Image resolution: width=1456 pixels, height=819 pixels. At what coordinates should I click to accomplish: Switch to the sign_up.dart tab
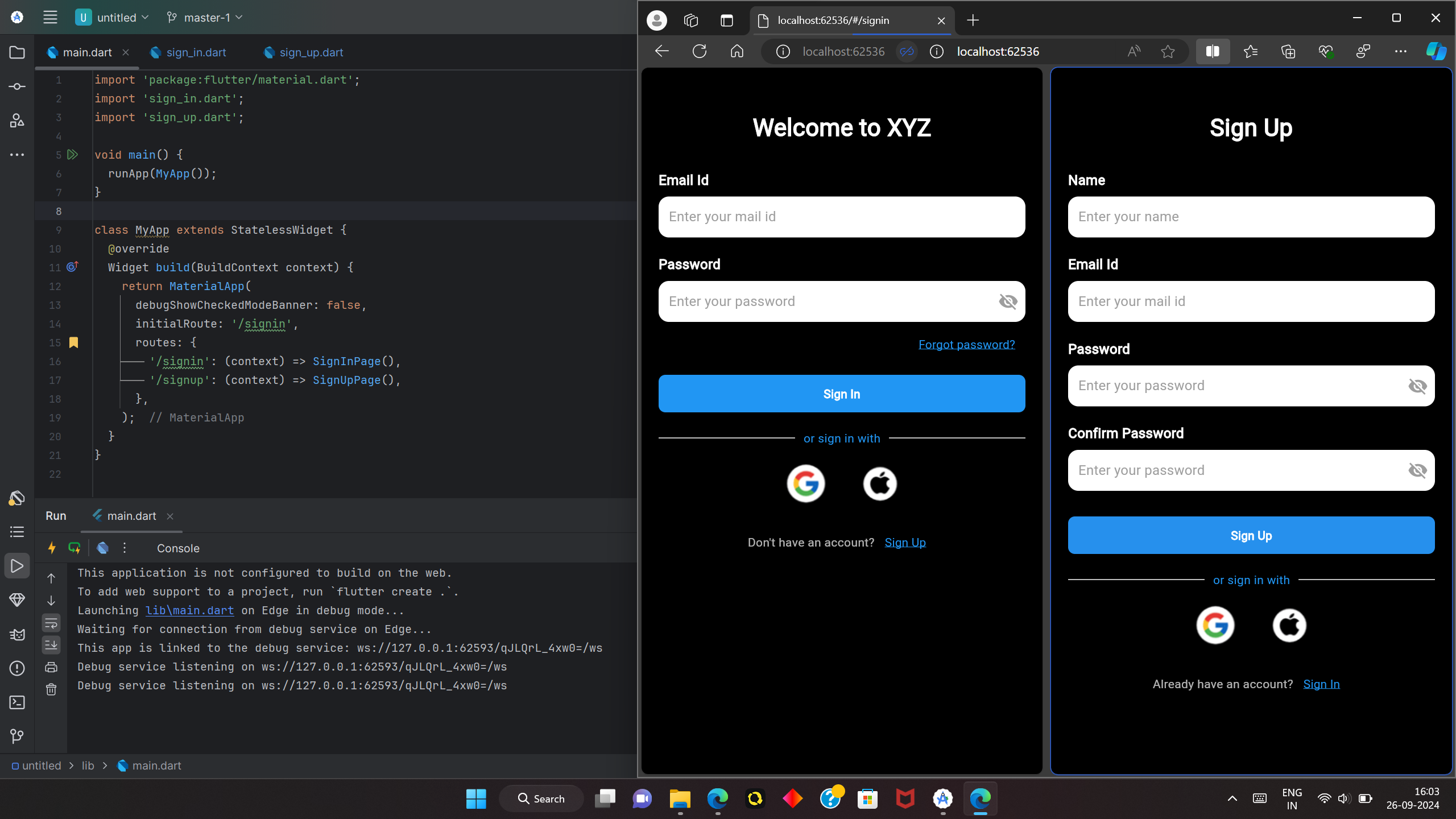click(310, 52)
